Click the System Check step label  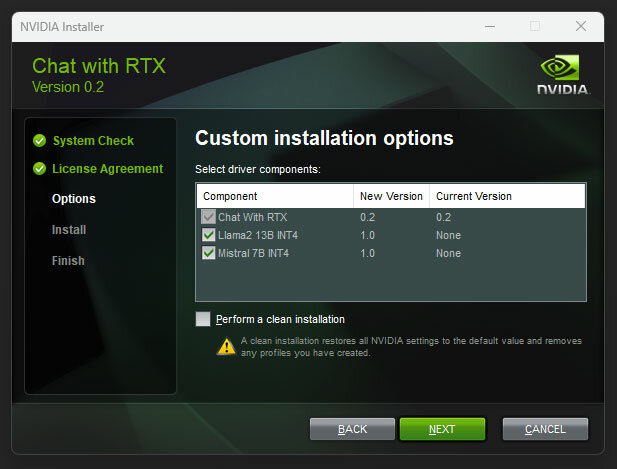click(x=93, y=140)
